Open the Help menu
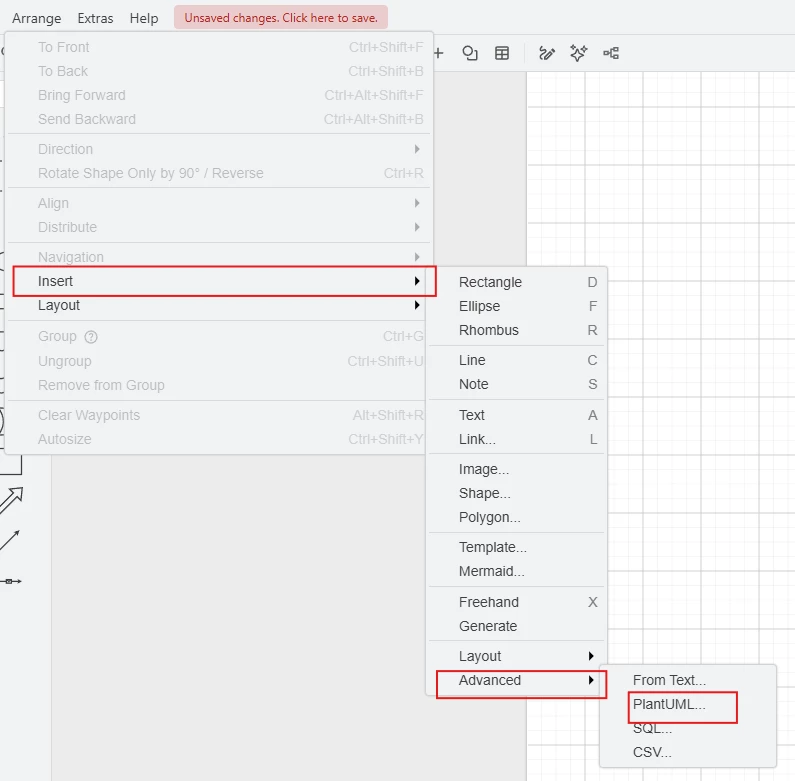This screenshot has height=781, width=795. 144,18
